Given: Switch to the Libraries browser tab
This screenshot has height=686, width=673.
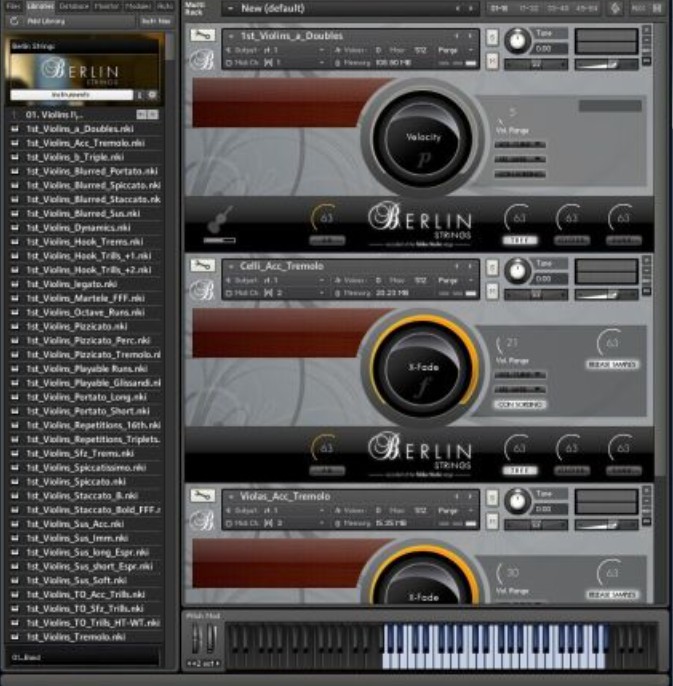Looking at the screenshot, I should click(40, 6).
